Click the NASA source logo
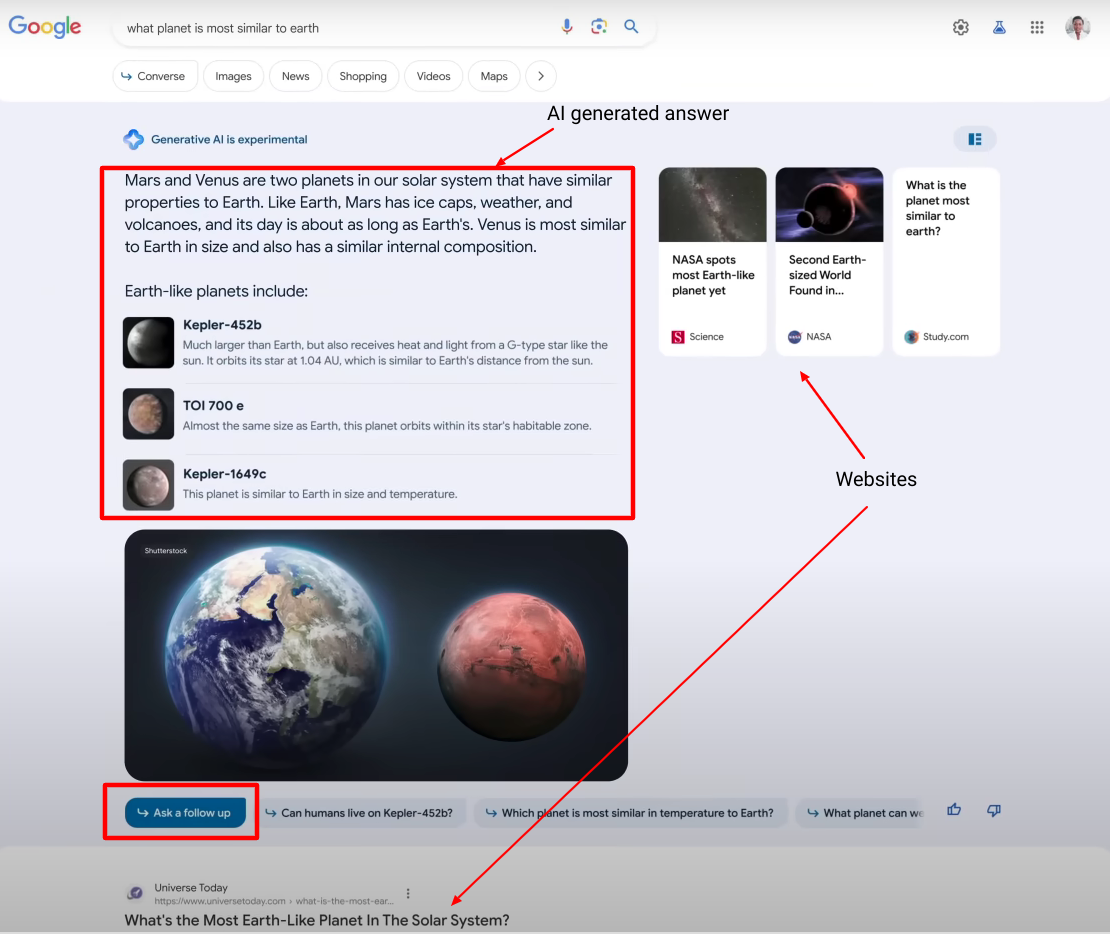The height and width of the screenshot is (934, 1110). point(794,337)
